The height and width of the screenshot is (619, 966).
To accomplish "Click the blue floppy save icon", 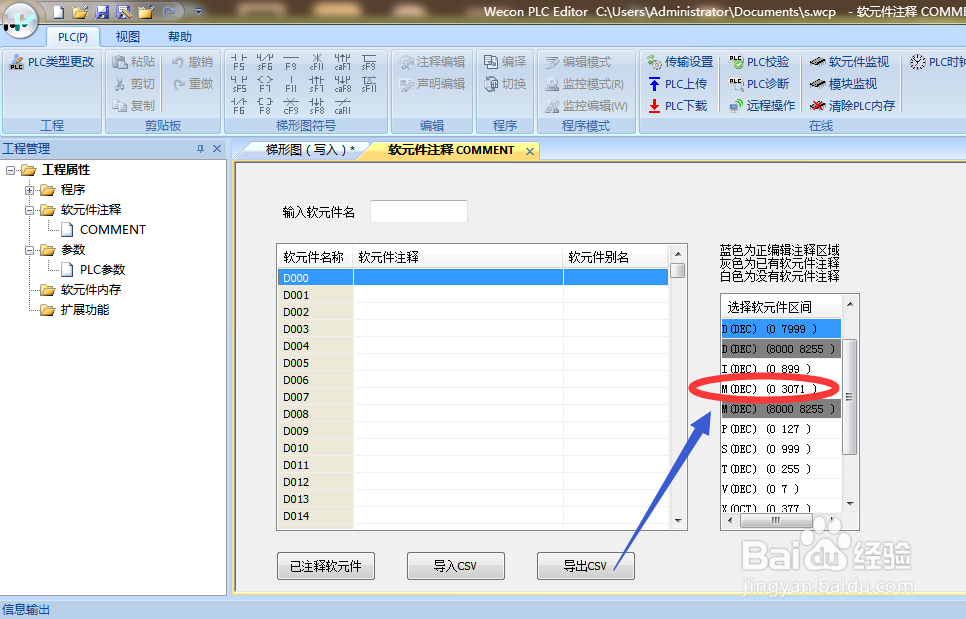I will pyautogui.click(x=102, y=12).
